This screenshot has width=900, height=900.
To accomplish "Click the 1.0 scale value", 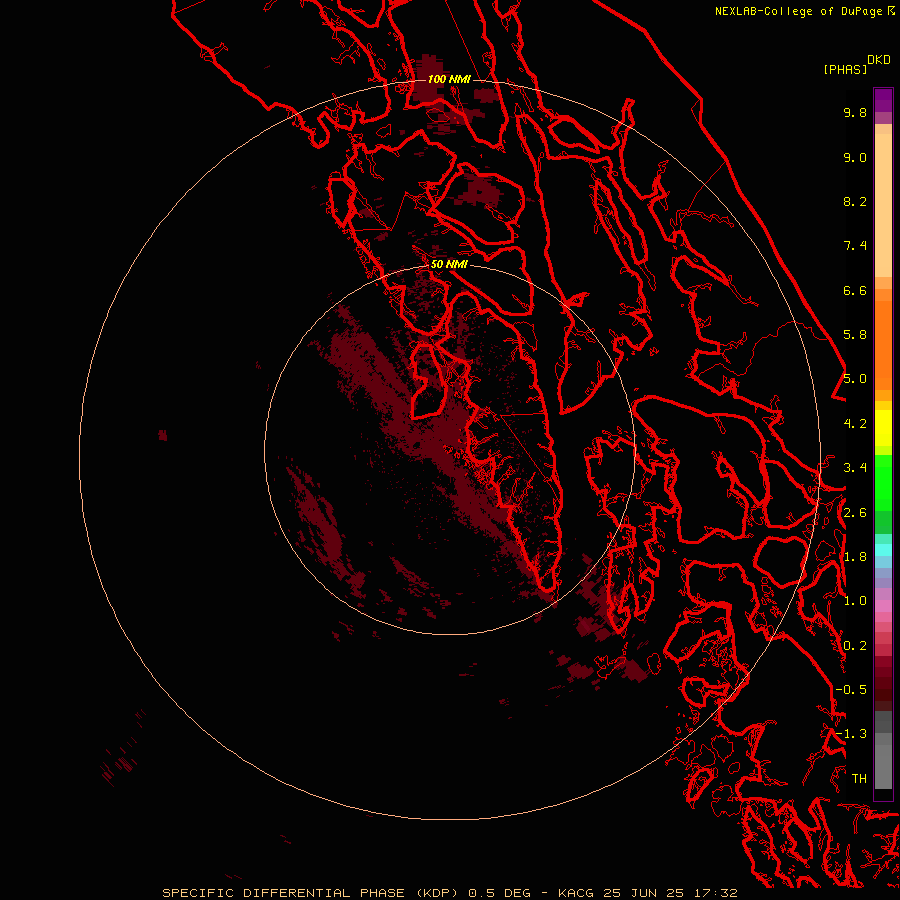I will coord(855,601).
